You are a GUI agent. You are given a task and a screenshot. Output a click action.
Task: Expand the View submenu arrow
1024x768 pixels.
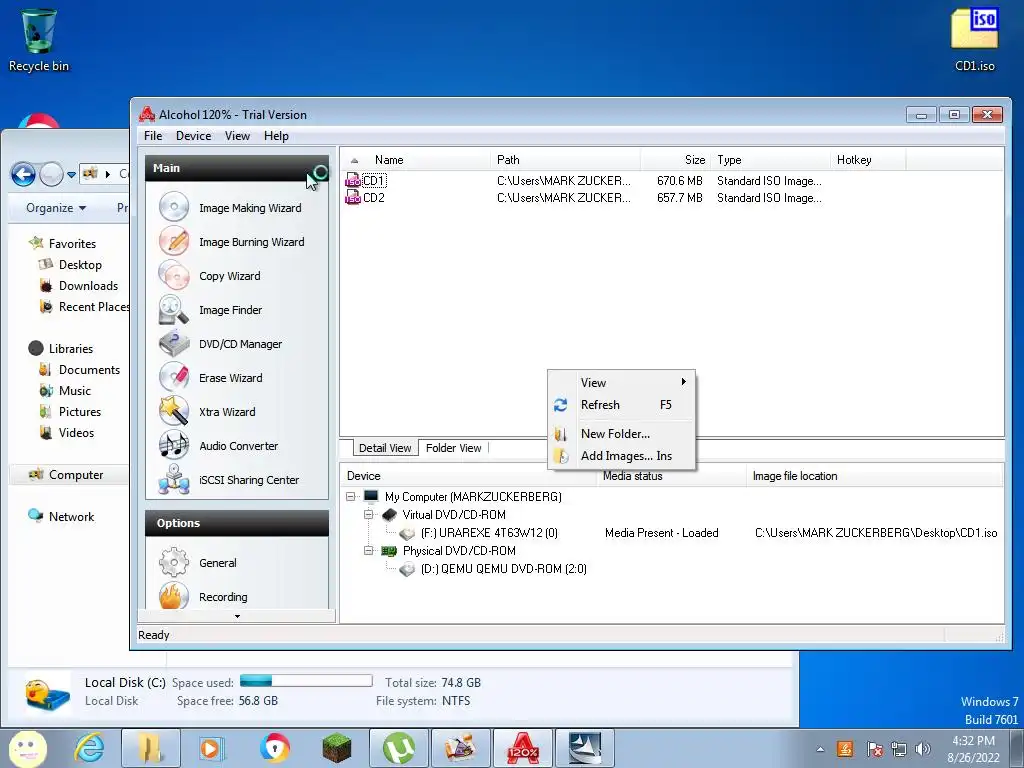tap(684, 381)
